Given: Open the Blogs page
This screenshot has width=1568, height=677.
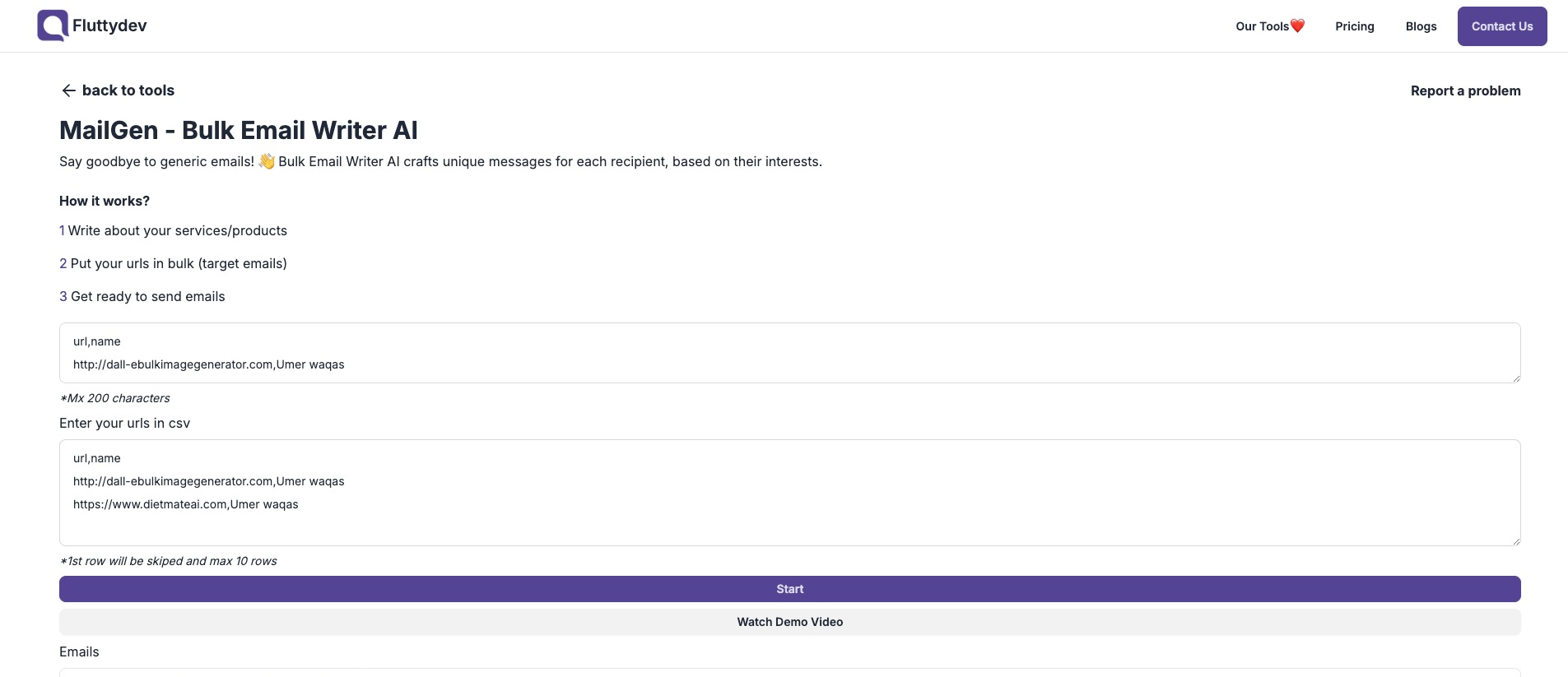Looking at the screenshot, I should pyautogui.click(x=1421, y=26).
